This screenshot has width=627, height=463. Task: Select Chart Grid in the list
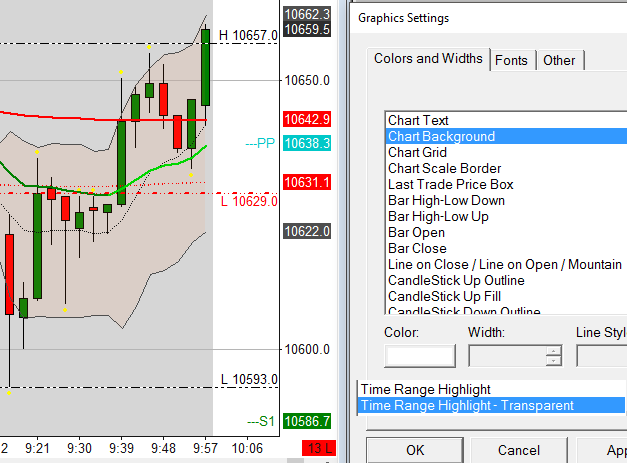(x=505, y=152)
